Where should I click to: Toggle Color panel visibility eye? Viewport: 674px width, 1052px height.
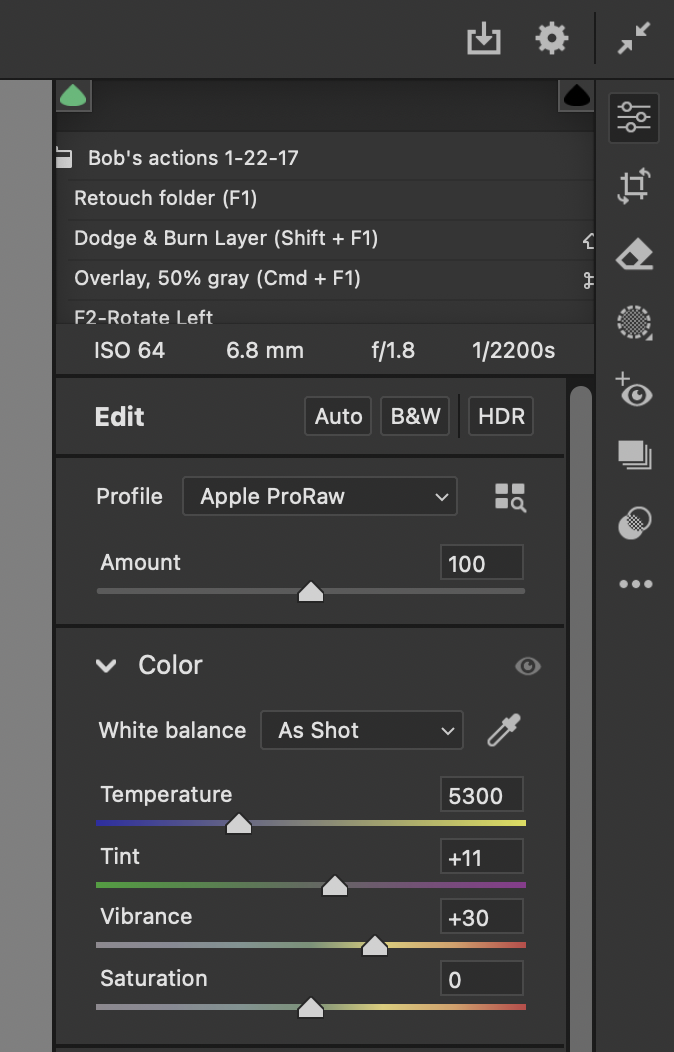coord(528,666)
